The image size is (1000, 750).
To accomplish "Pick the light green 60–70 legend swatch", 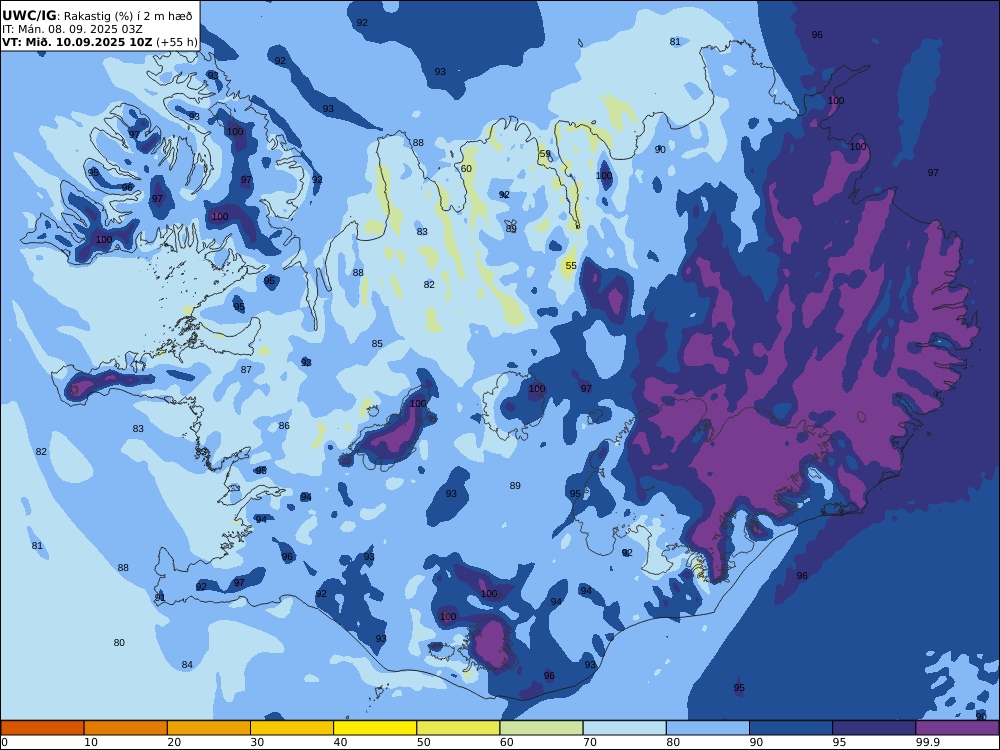I will click(541, 728).
